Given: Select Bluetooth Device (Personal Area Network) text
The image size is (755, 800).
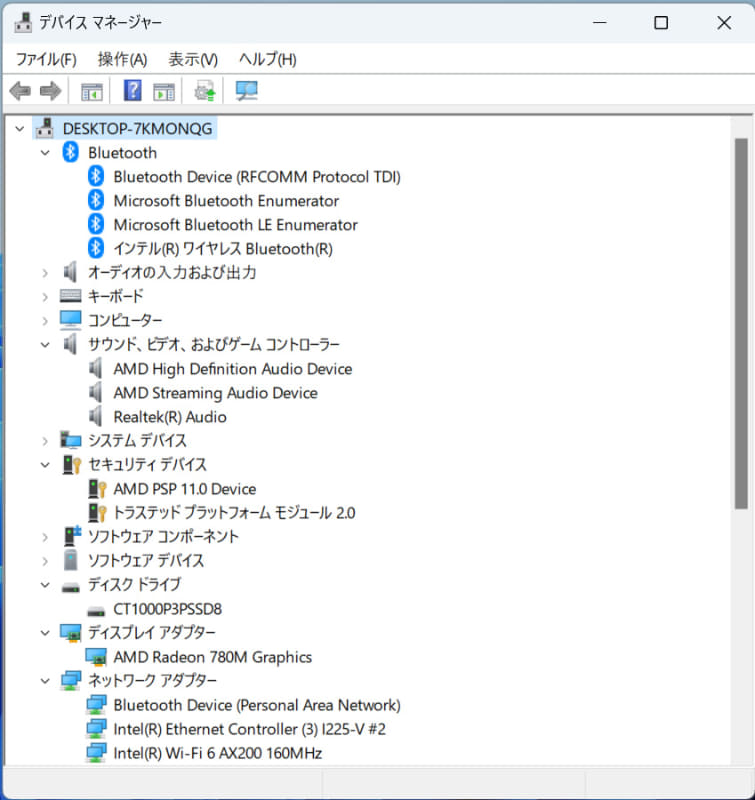Looking at the screenshot, I should pyautogui.click(x=257, y=705).
